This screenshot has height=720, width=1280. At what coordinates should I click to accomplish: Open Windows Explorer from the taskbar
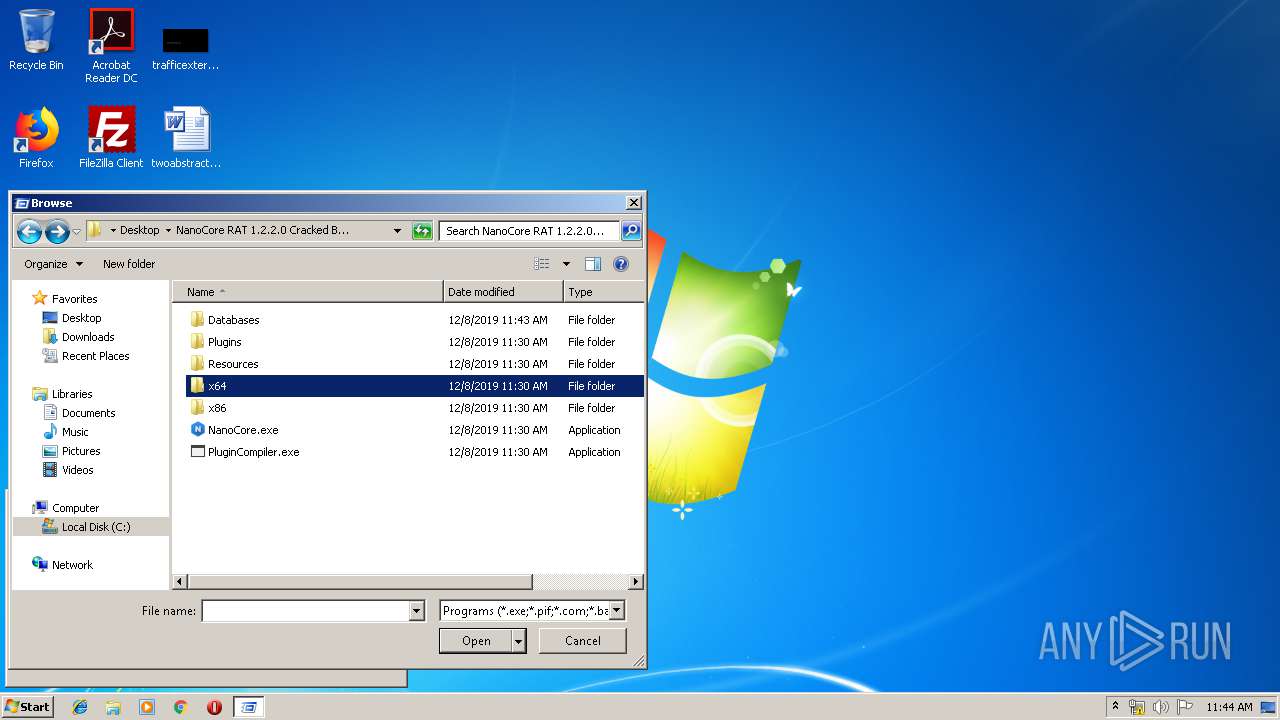pos(113,707)
